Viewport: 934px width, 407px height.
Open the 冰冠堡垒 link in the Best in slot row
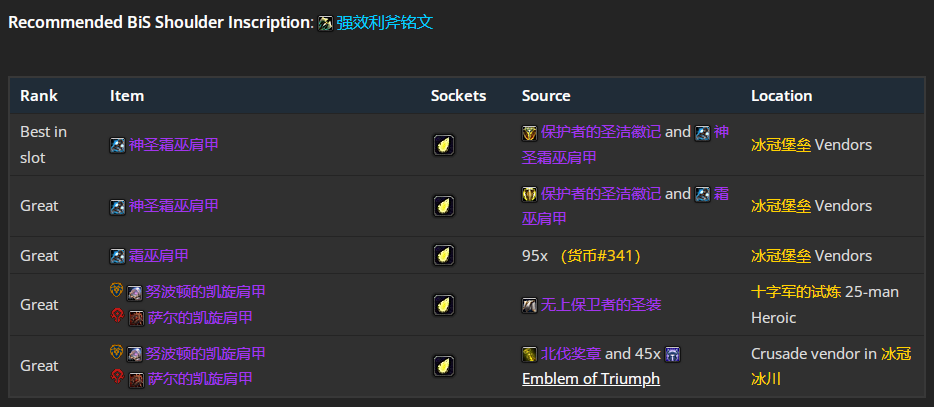(780, 145)
